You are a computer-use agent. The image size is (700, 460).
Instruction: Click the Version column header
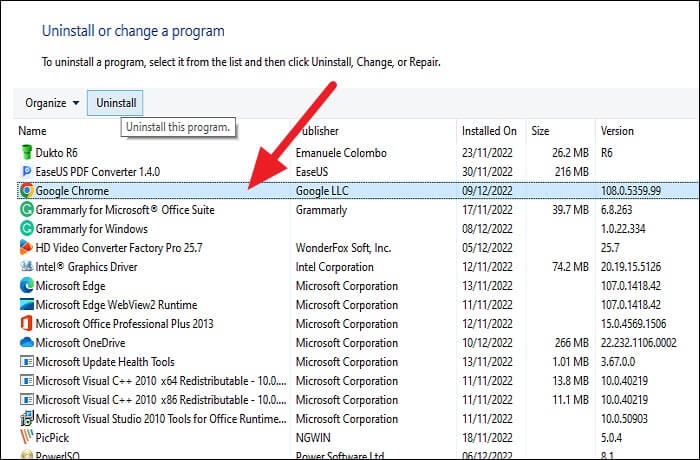click(x=617, y=131)
